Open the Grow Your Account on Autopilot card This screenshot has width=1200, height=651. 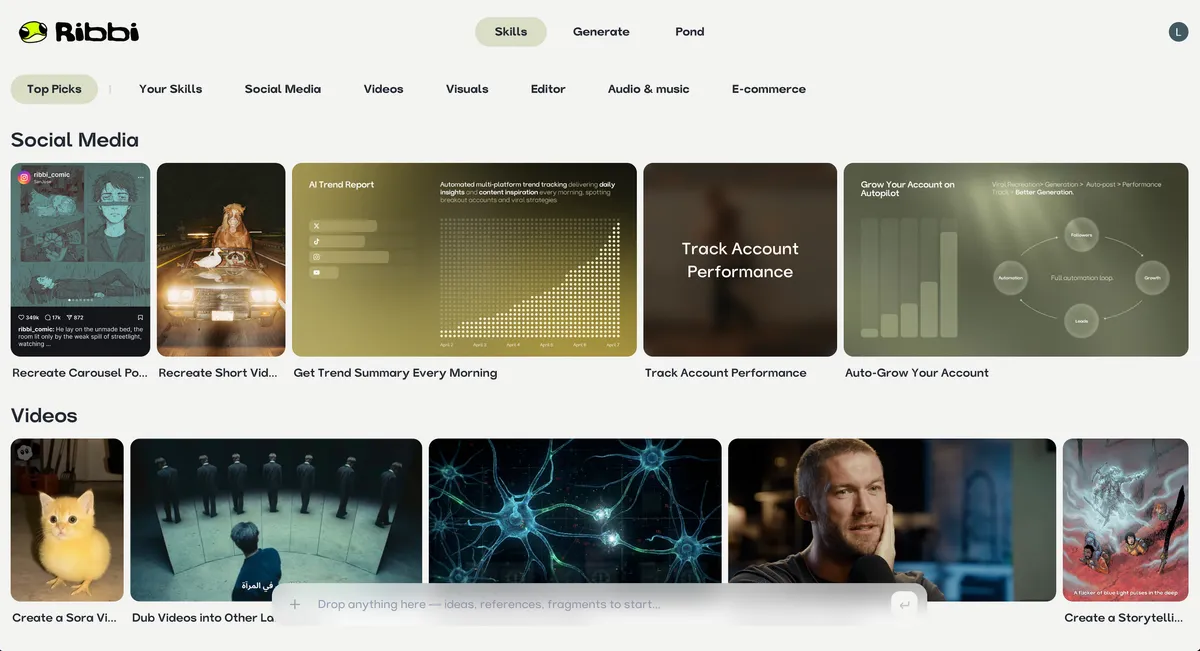(x=1016, y=260)
